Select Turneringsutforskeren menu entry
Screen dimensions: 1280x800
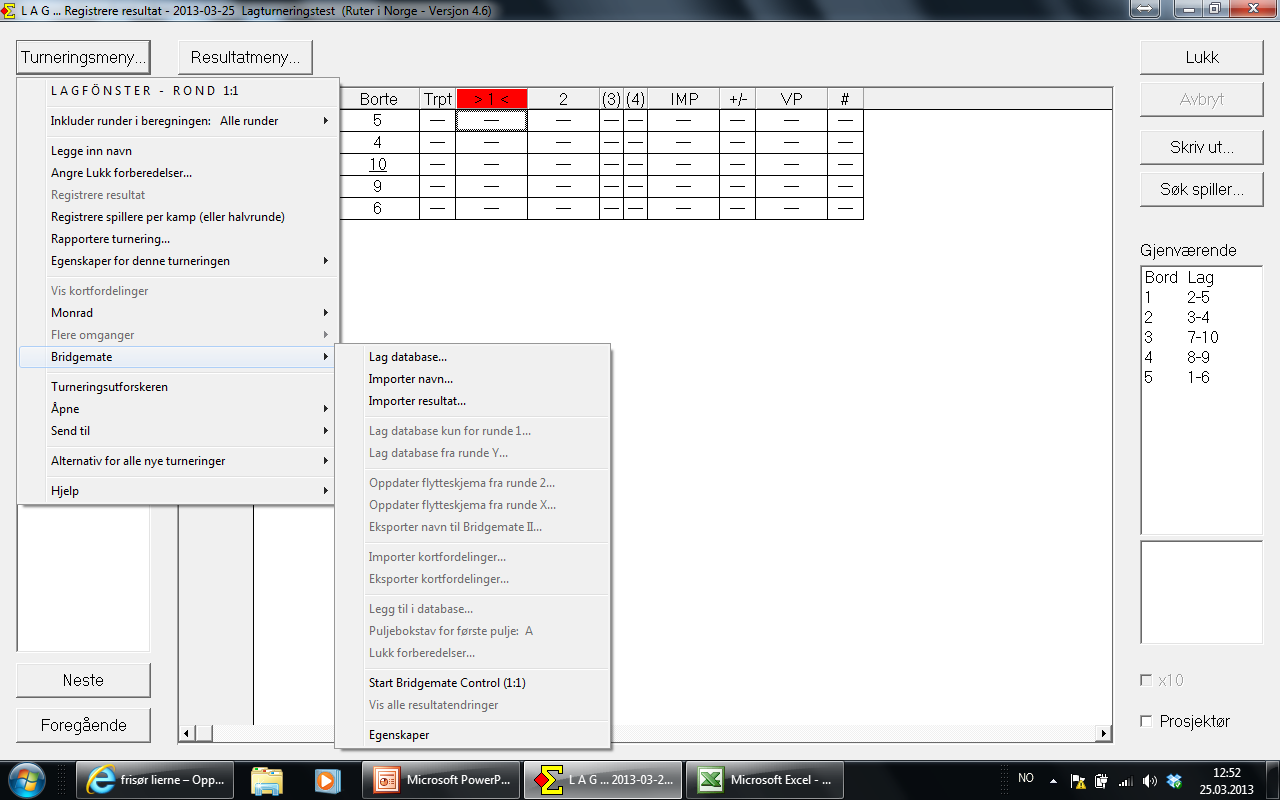(178, 387)
